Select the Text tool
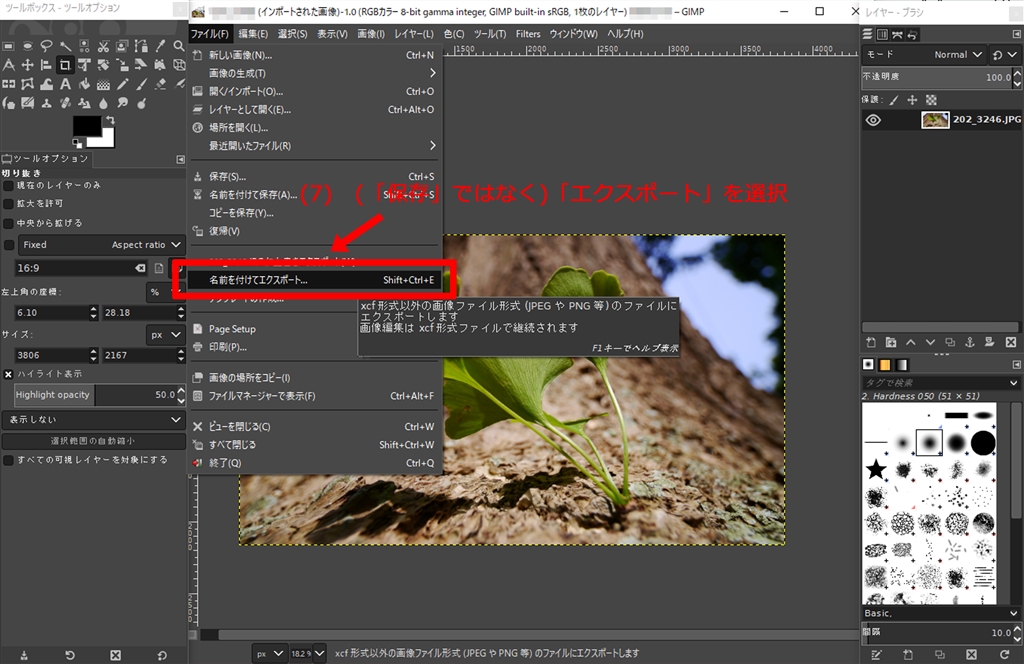 click(x=65, y=84)
